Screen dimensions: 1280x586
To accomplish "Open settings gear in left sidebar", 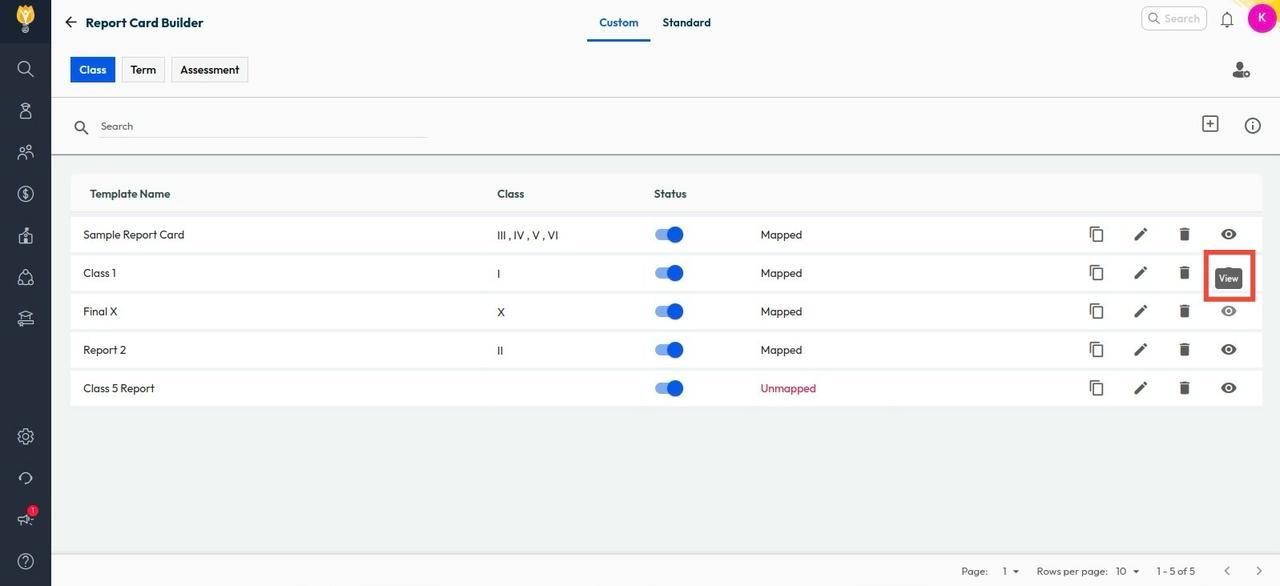I will point(26,437).
